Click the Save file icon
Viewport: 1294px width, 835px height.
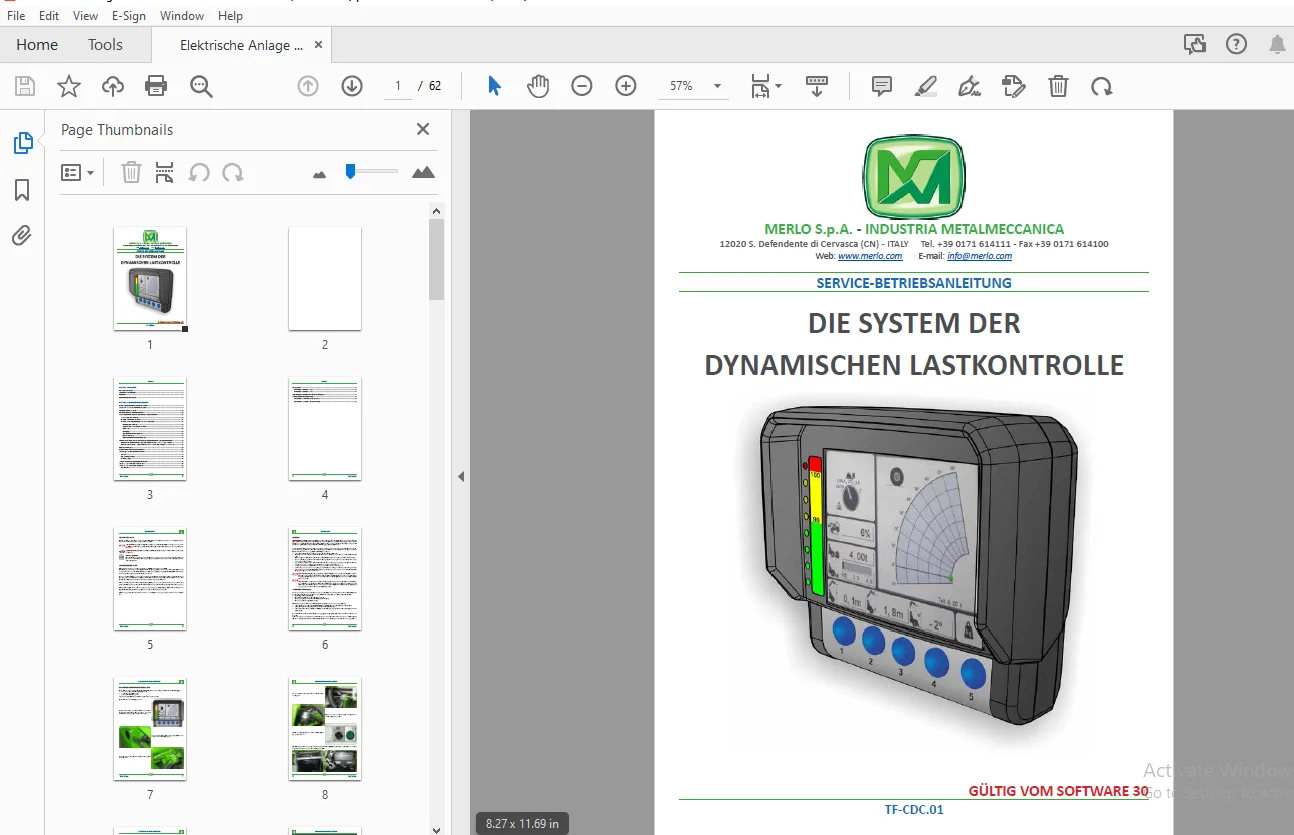[x=25, y=86]
